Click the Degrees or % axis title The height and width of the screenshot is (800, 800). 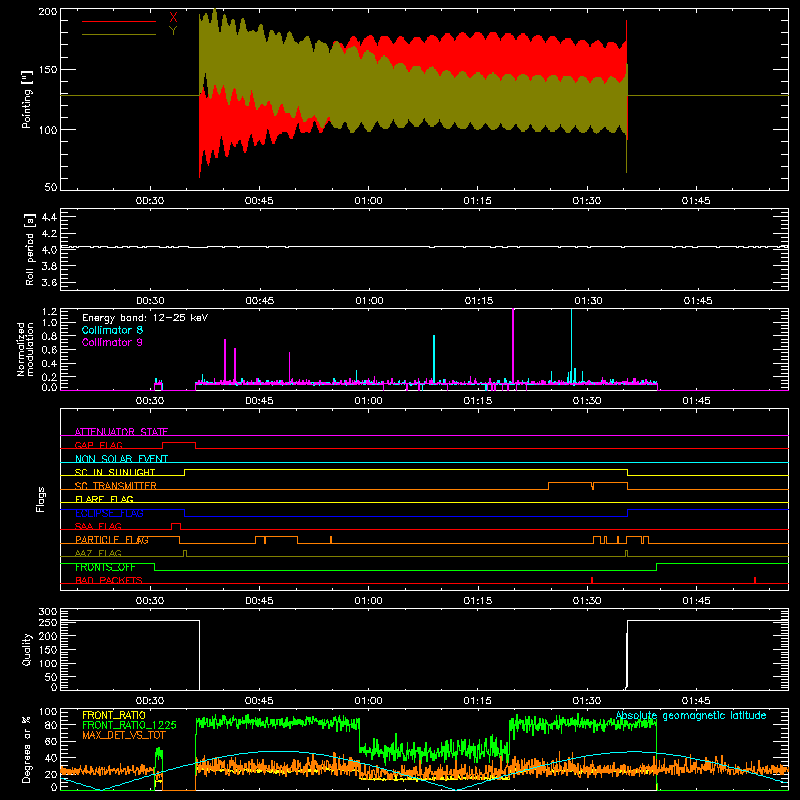[x=27, y=749]
